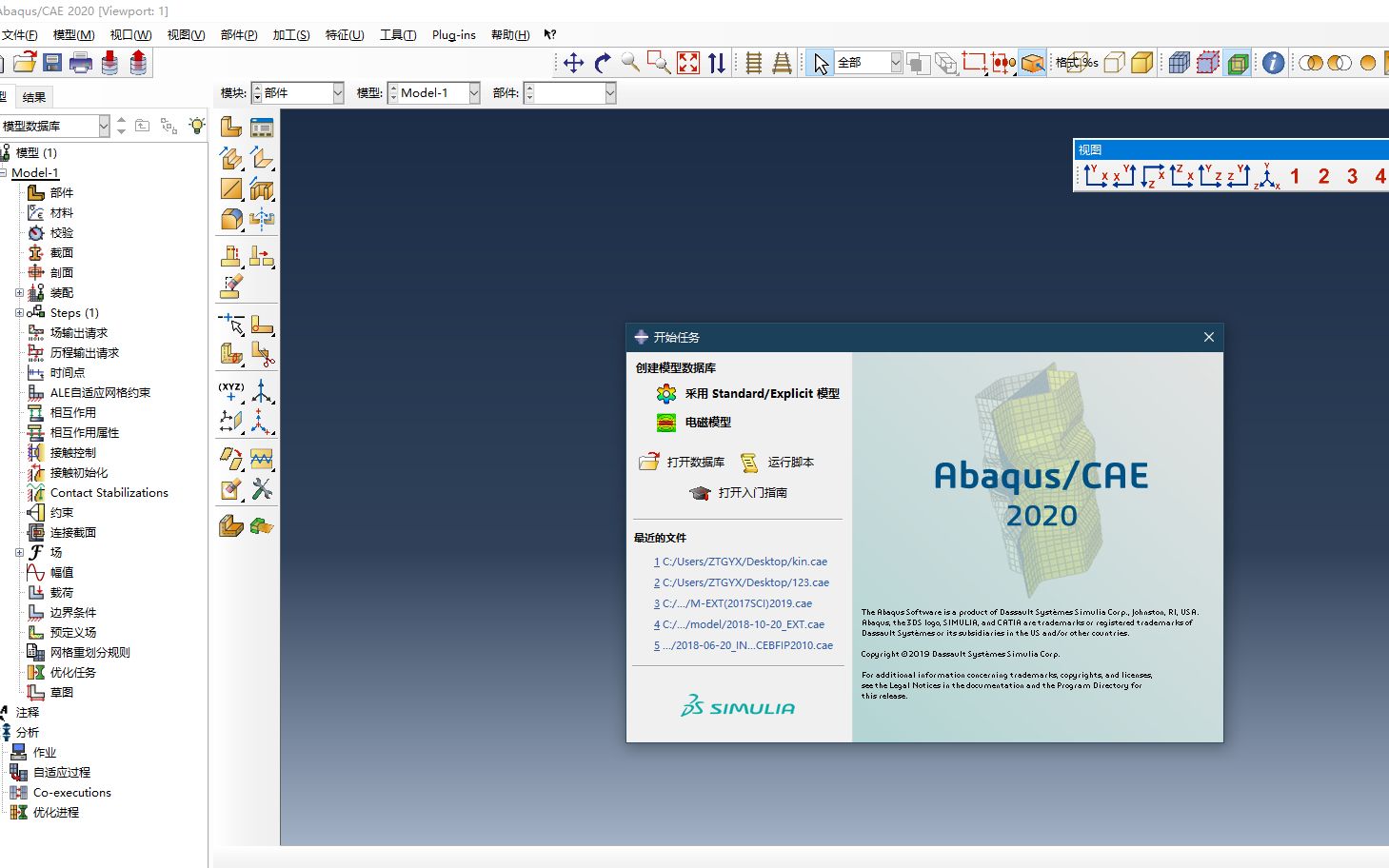
Task: Select Contact Stabilizations tree item
Action: click(x=109, y=492)
